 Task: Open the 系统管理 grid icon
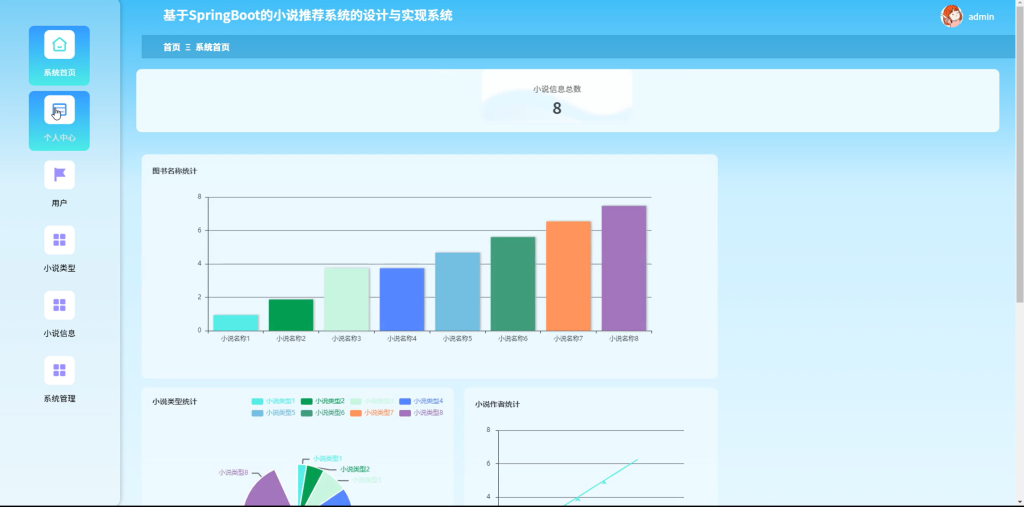click(x=59, y=370)
